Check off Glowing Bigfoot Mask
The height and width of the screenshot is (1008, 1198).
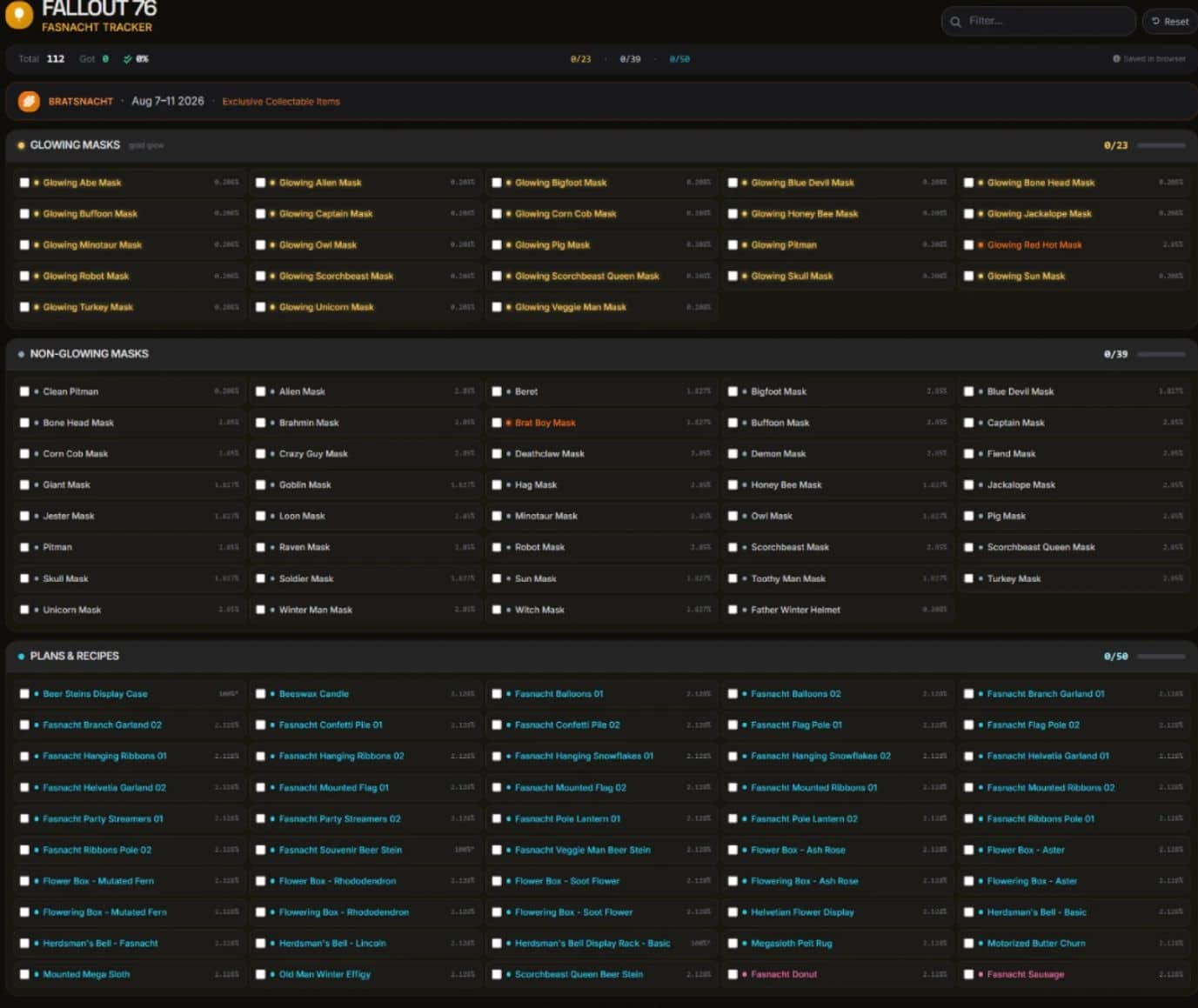pos(497,183)
